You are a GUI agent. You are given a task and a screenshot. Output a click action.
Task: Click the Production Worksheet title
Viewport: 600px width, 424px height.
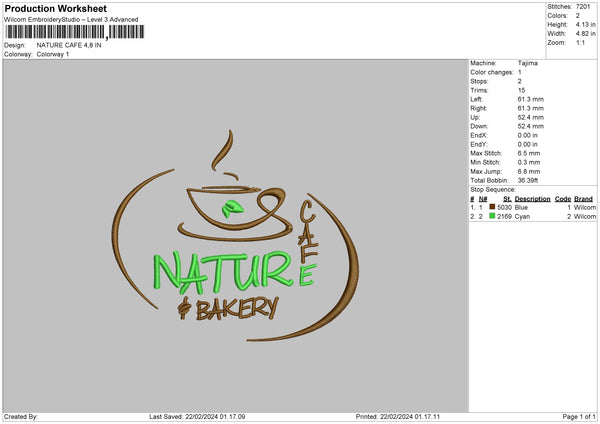[55, 8]
